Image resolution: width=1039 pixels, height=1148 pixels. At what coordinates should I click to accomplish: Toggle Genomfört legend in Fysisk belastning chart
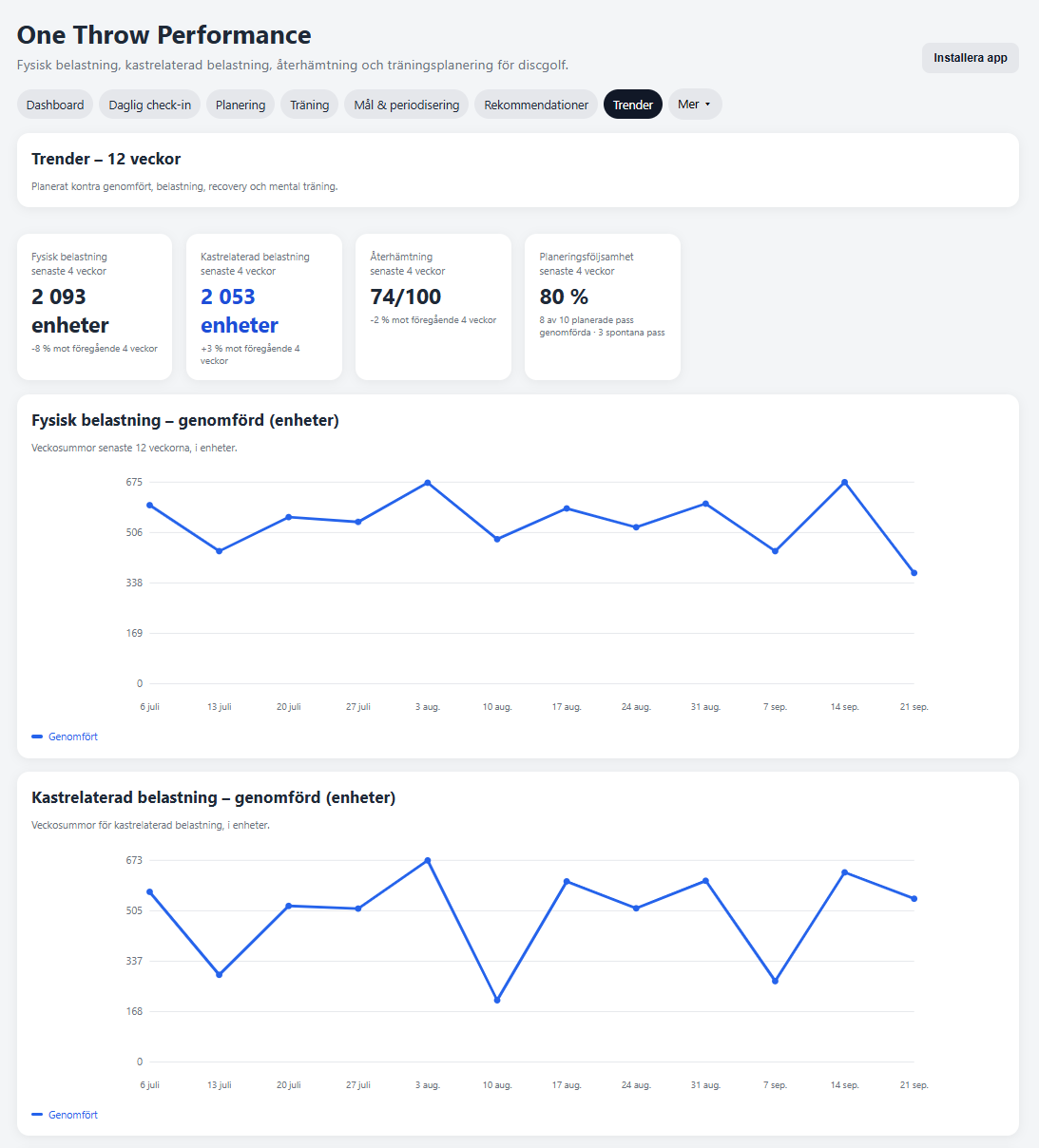click(65, 737)
